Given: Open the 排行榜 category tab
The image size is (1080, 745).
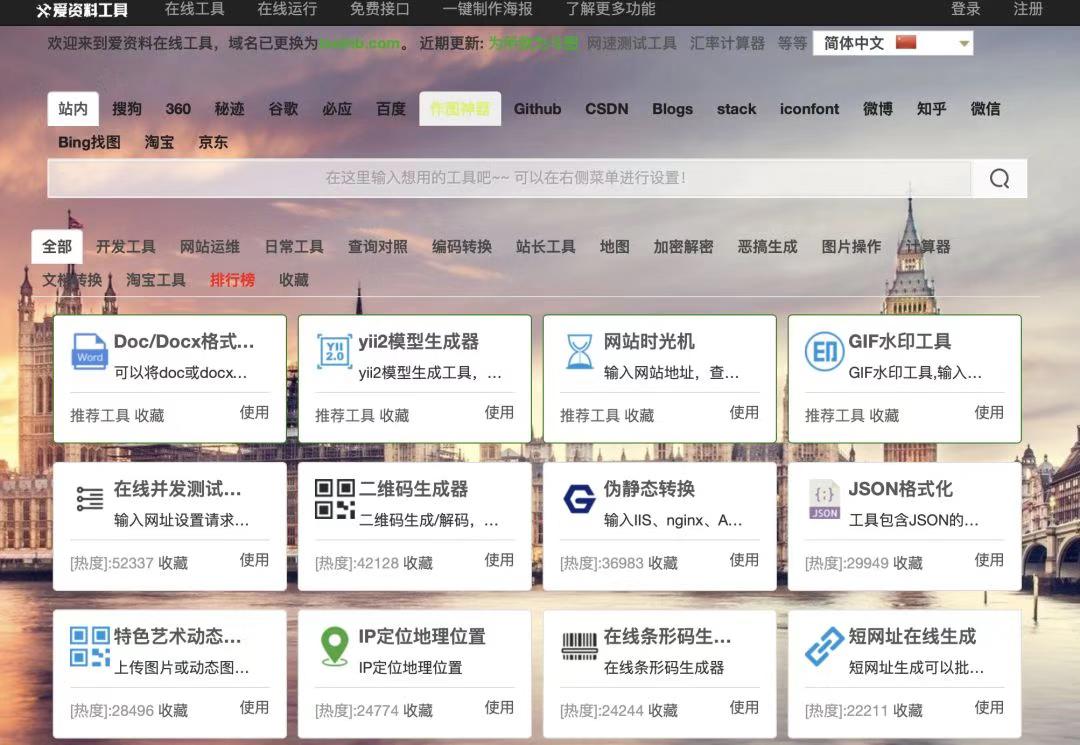Looking at the screenshot, I should click(232, 280).
